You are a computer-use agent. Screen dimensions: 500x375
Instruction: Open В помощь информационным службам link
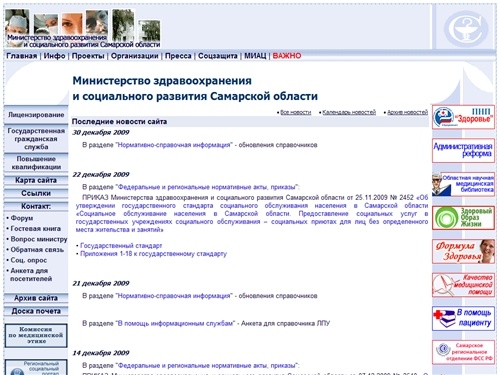pos(175,323)
